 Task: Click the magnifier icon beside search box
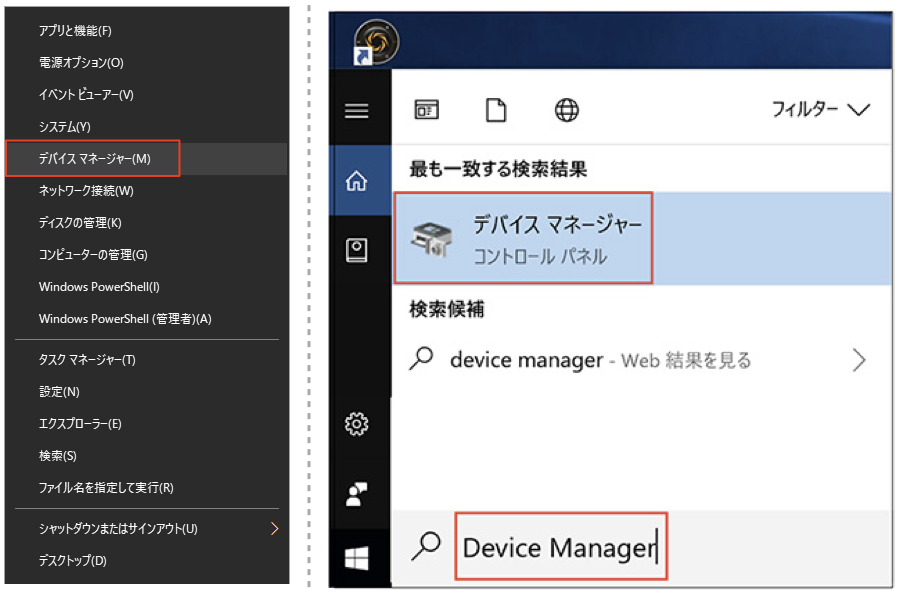(426, 546)
